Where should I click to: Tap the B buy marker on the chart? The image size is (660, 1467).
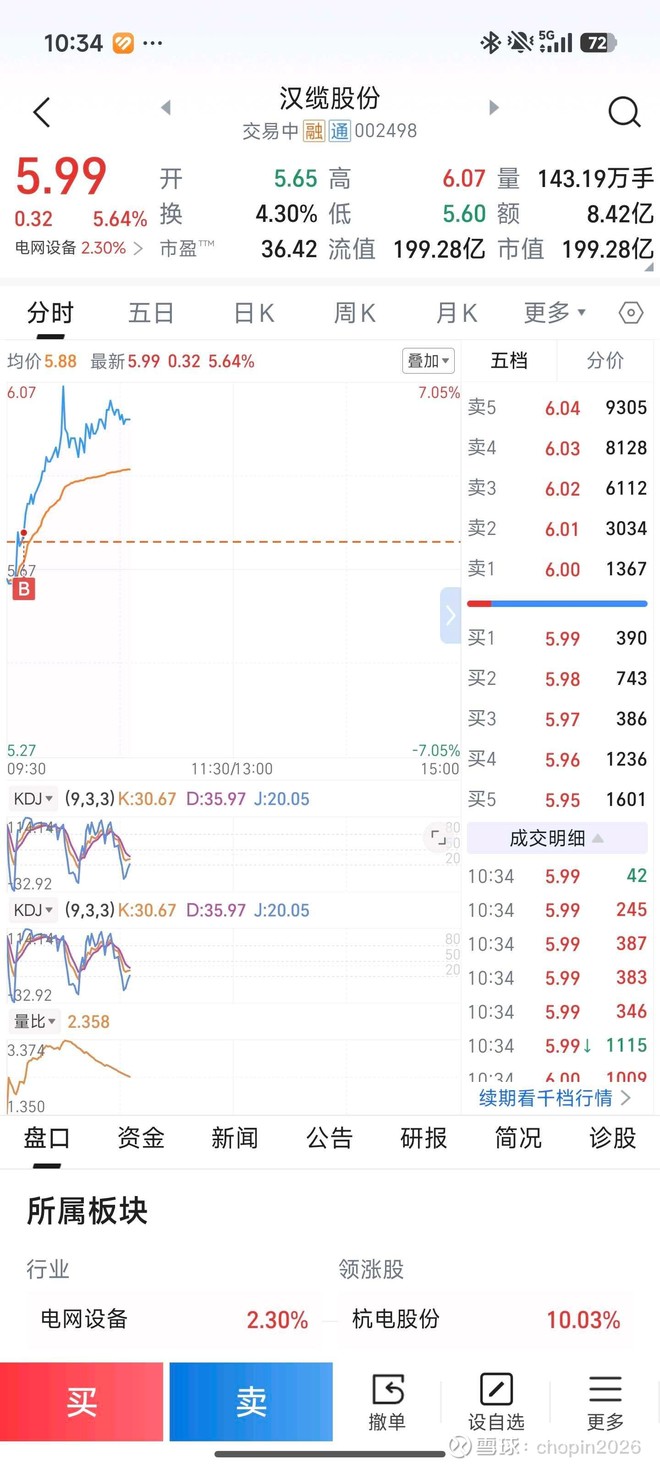click(x=23, y=589)
